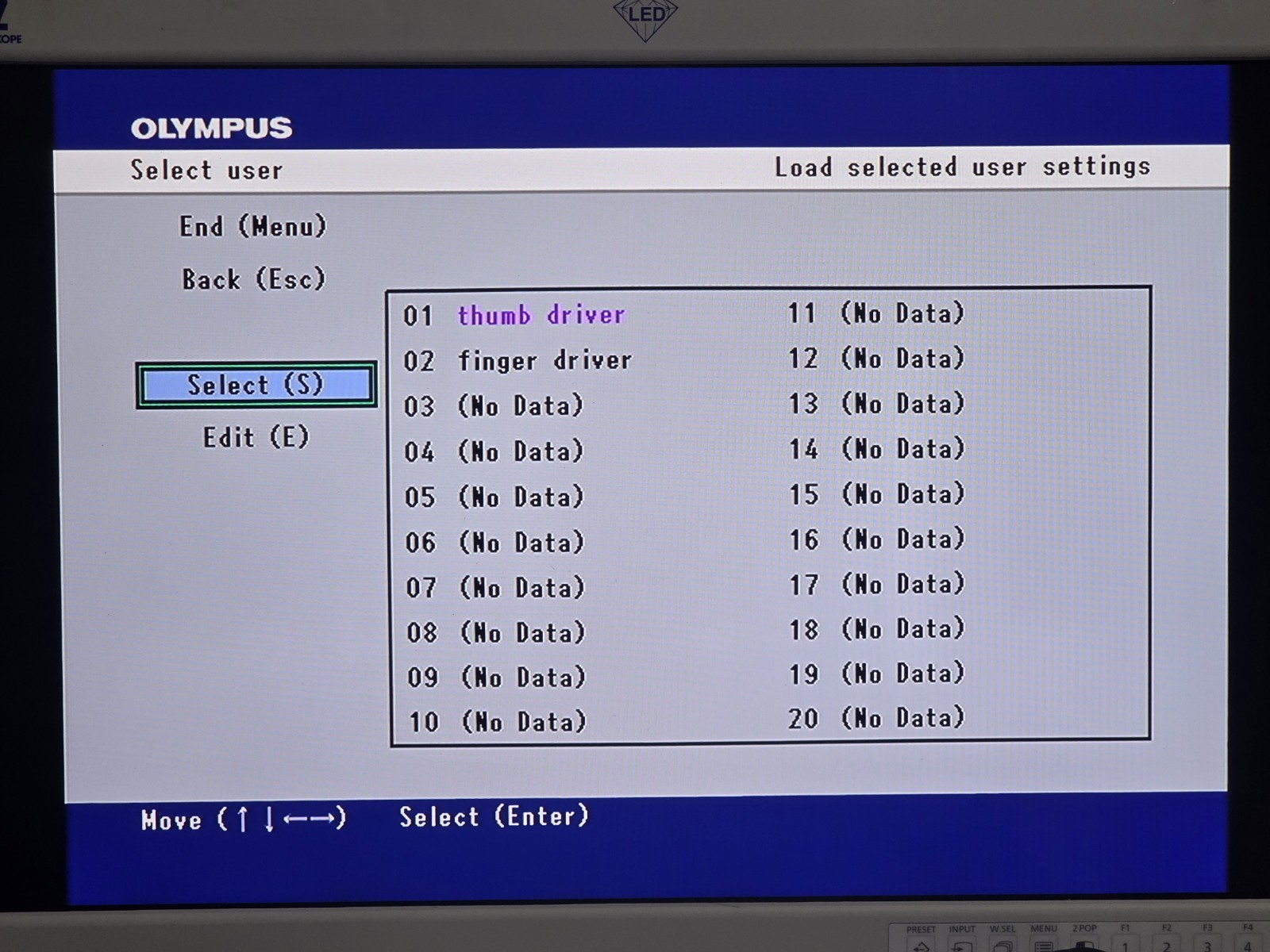Choose user slot 14 (No Data)
1270x952 pixels.
coord(876,449)
